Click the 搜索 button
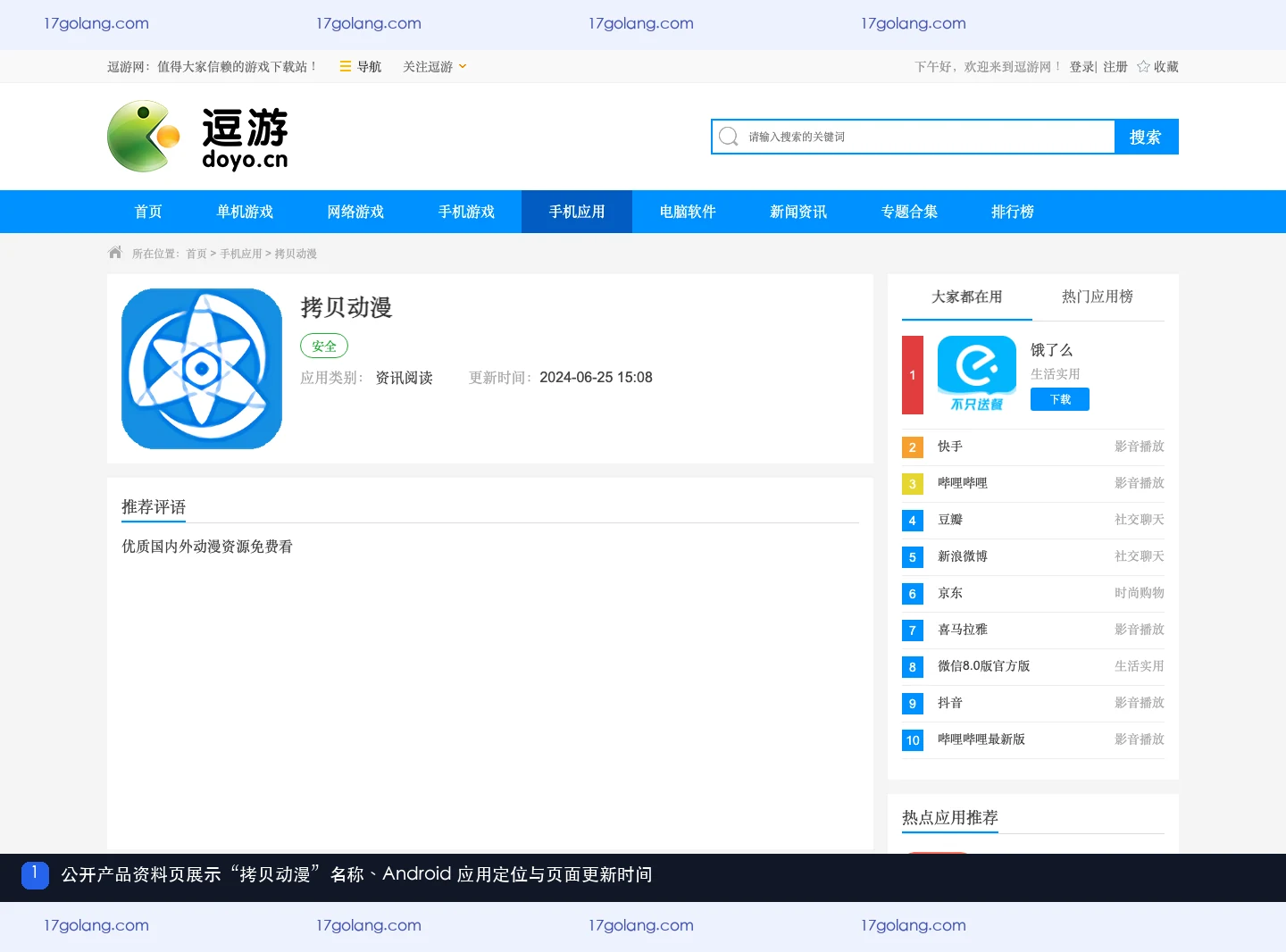1286x952 pixels. (x=1146, y=137)
